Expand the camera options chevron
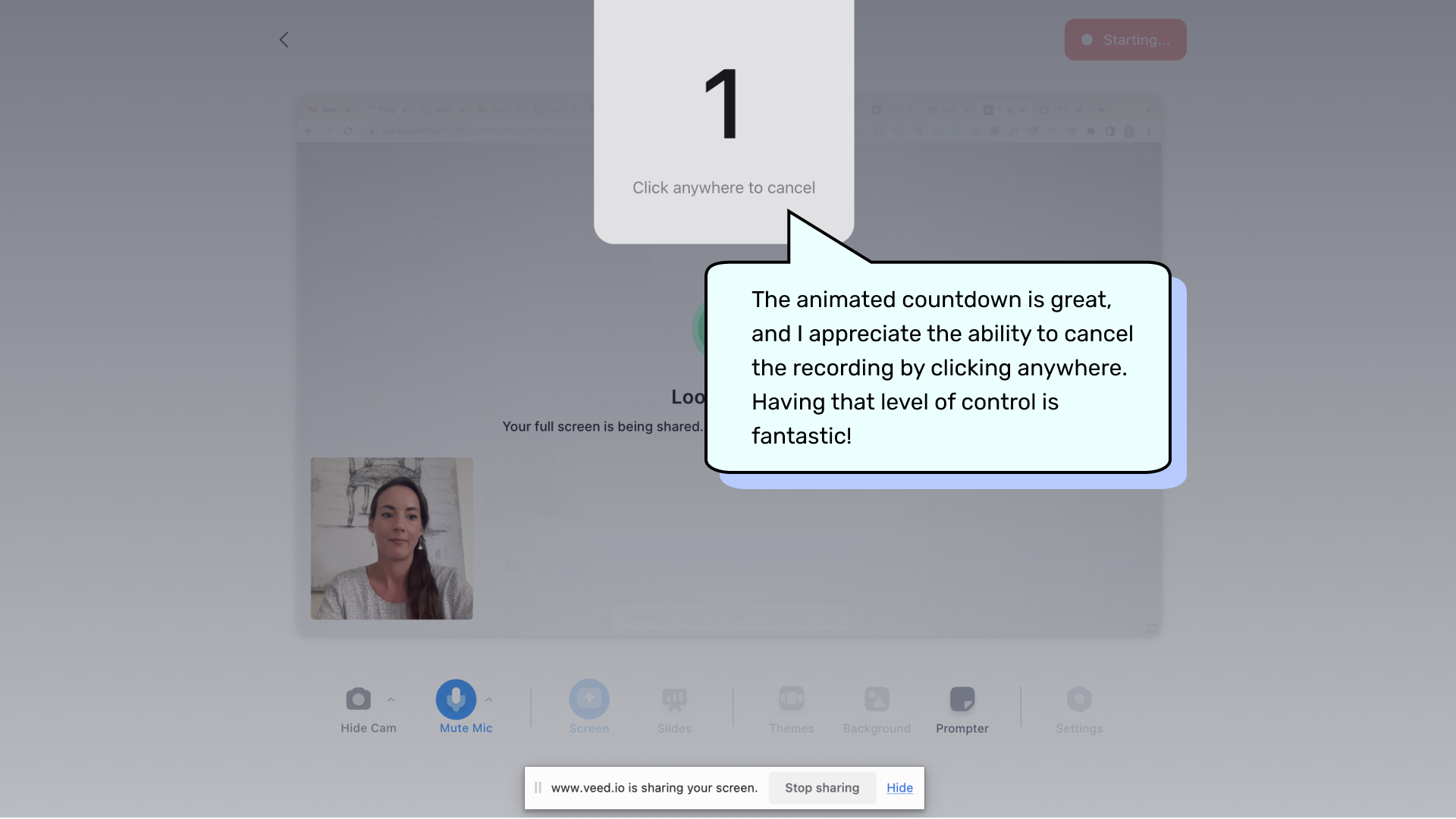 tap(391, 699)
